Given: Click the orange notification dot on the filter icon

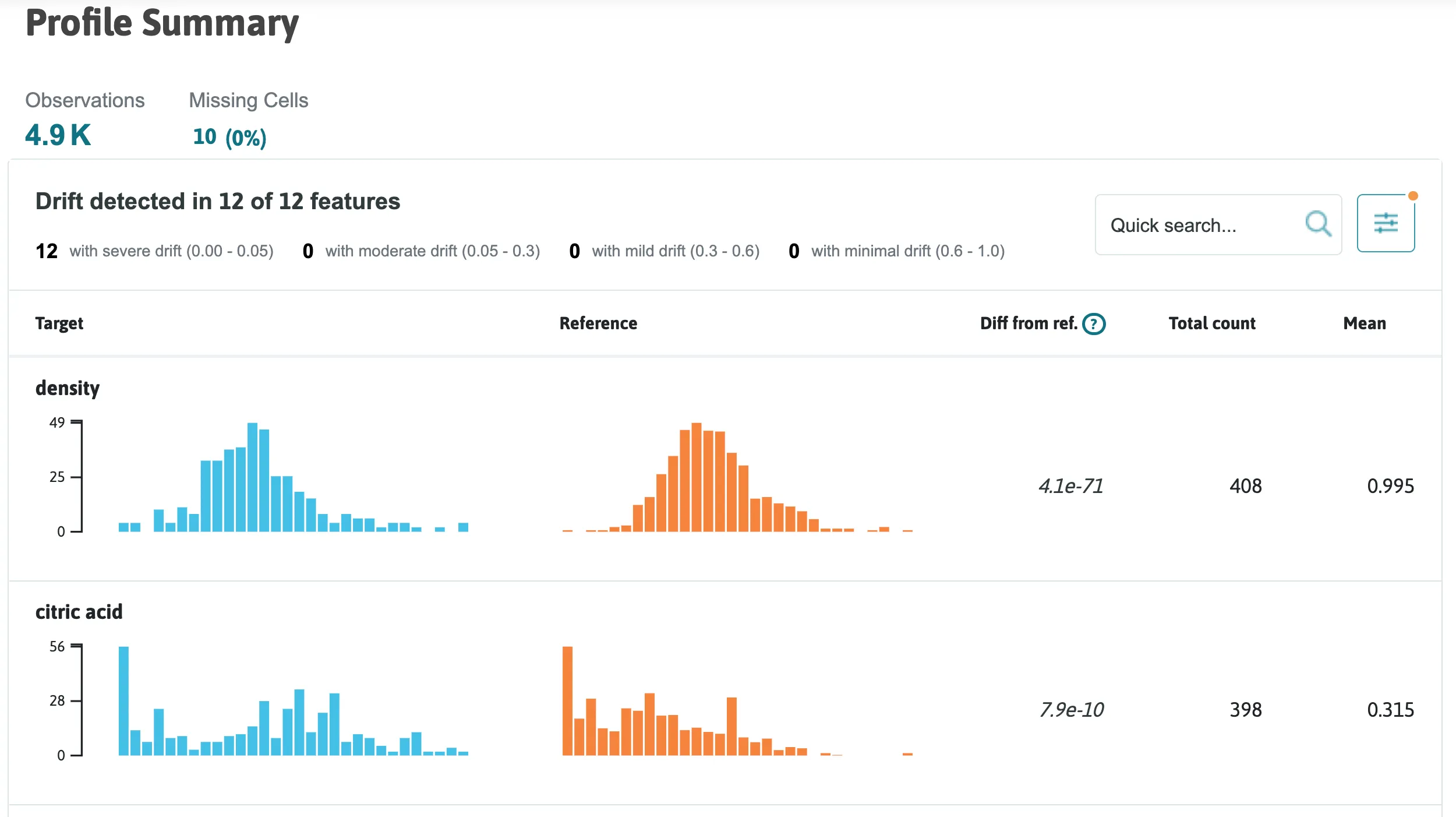Looking at the screenshot, I should pyautogui.click(x=1413, y=196).
